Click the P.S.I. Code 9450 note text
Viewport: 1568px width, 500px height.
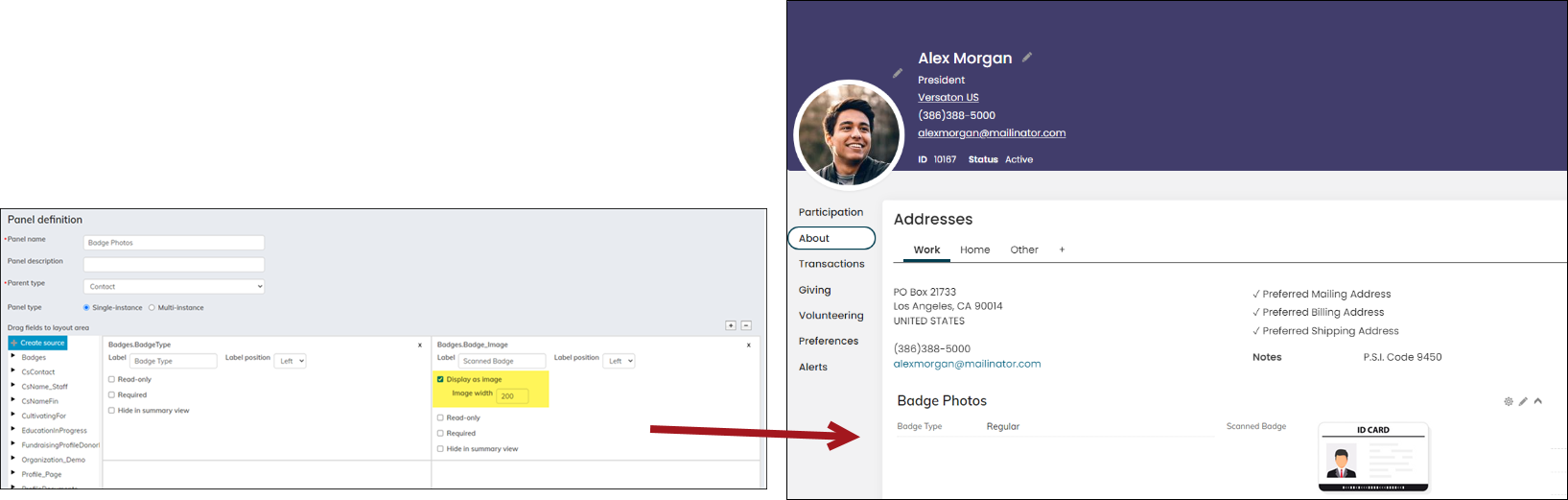[1402, 357]
